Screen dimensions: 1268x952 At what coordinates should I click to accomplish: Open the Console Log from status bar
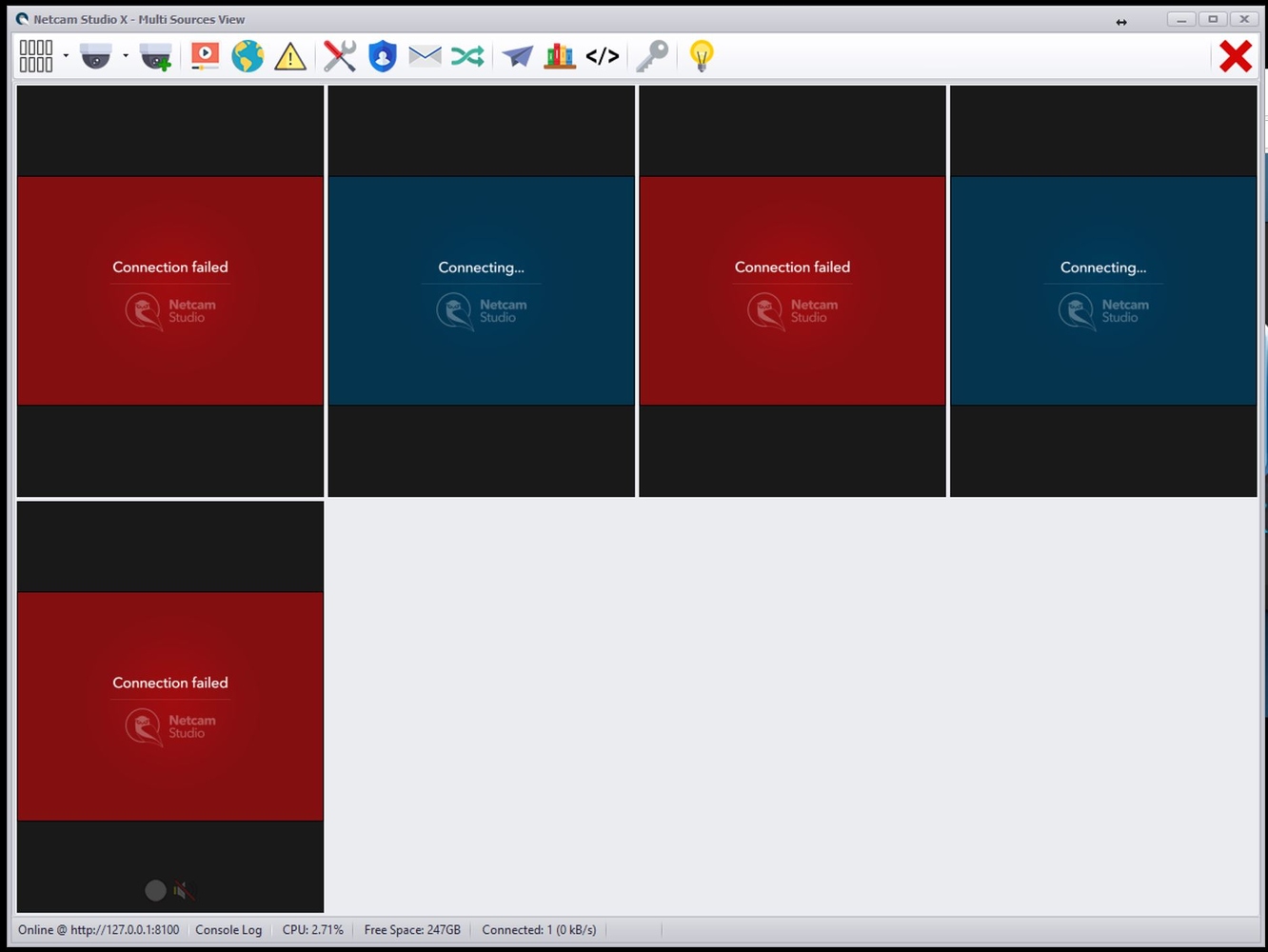coord(228,930)
